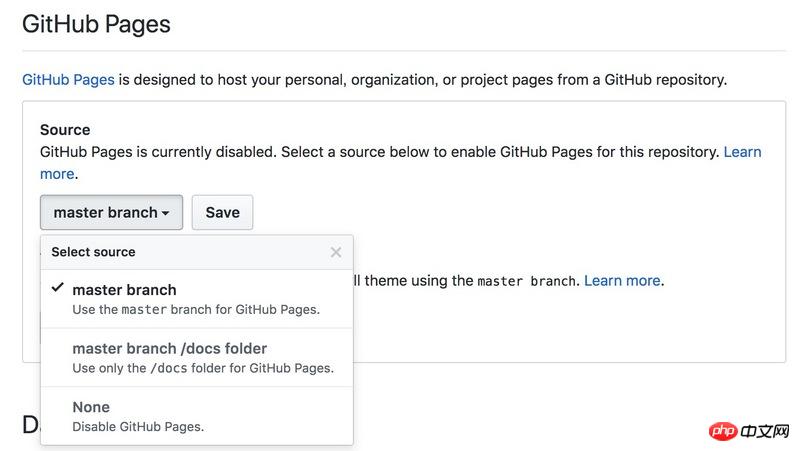Open Learn more link after theme text
The image size is (800, 451).
(x=622, y=281)
